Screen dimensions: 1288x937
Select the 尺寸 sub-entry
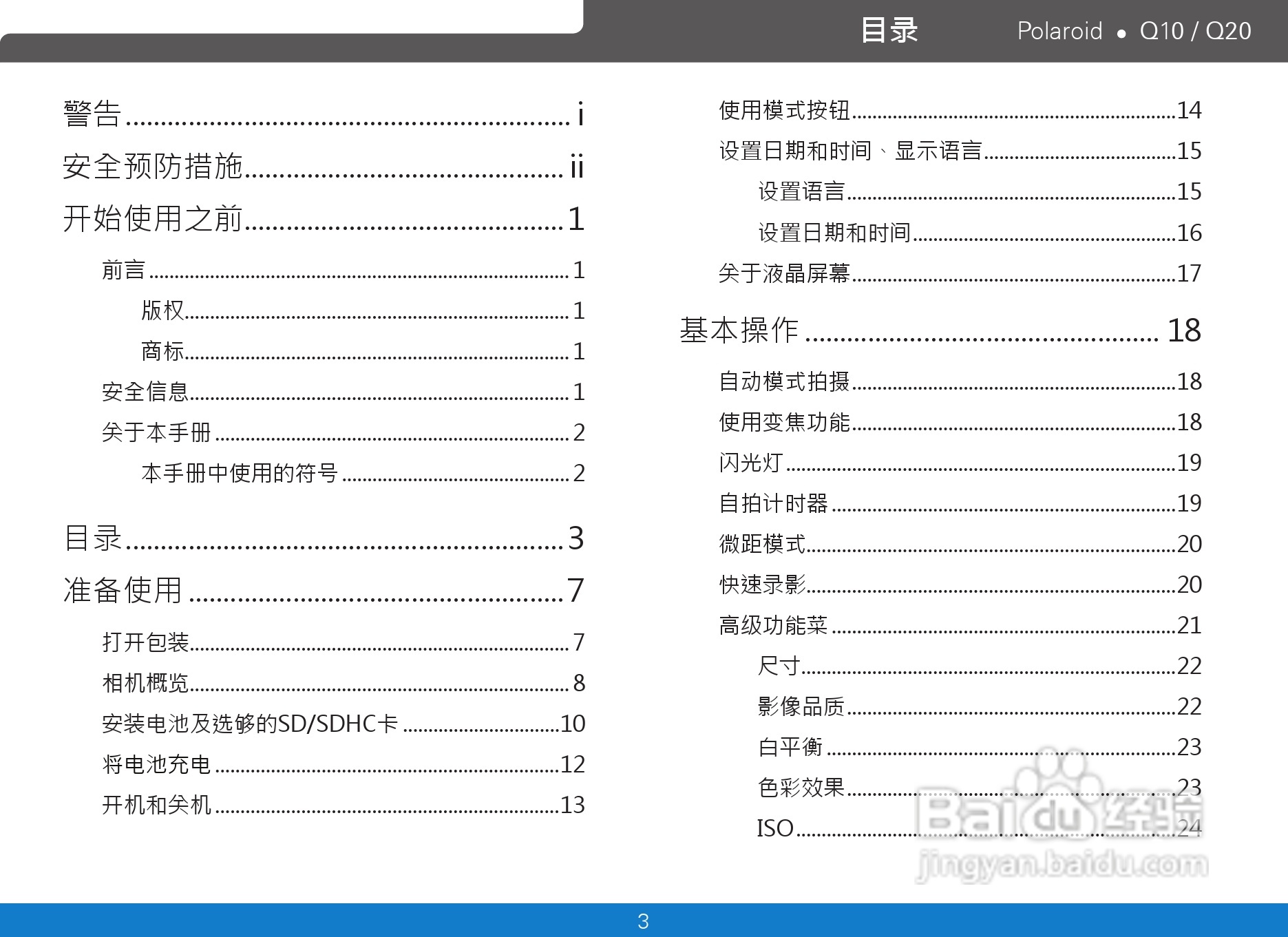coord(980,666)
